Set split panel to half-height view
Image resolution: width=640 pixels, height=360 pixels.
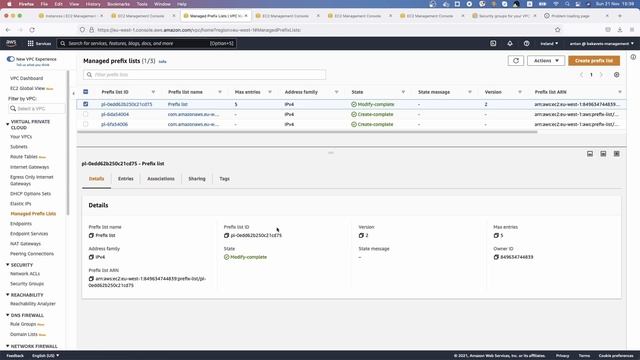(603, 154)
